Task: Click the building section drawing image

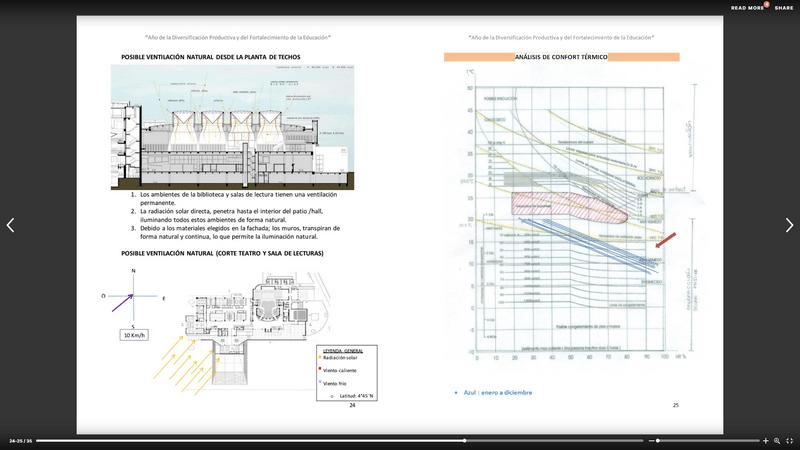Action: pos(233,127)
